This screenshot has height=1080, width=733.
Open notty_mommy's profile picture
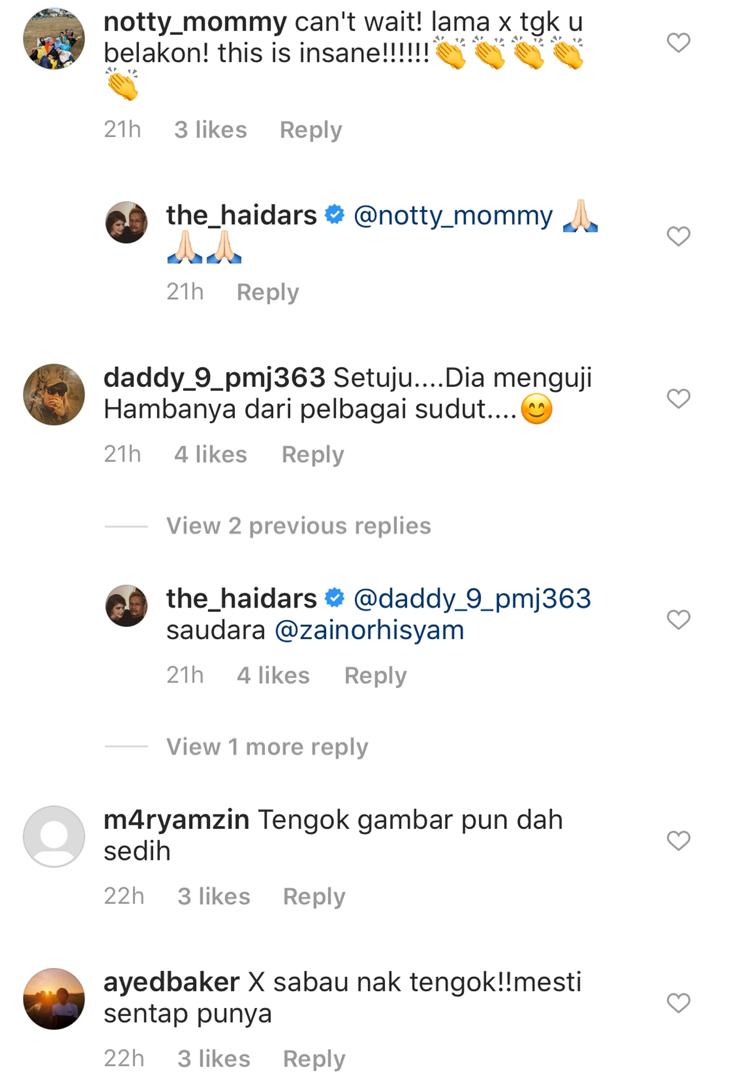pyautogui.click(x=54, y=39)
